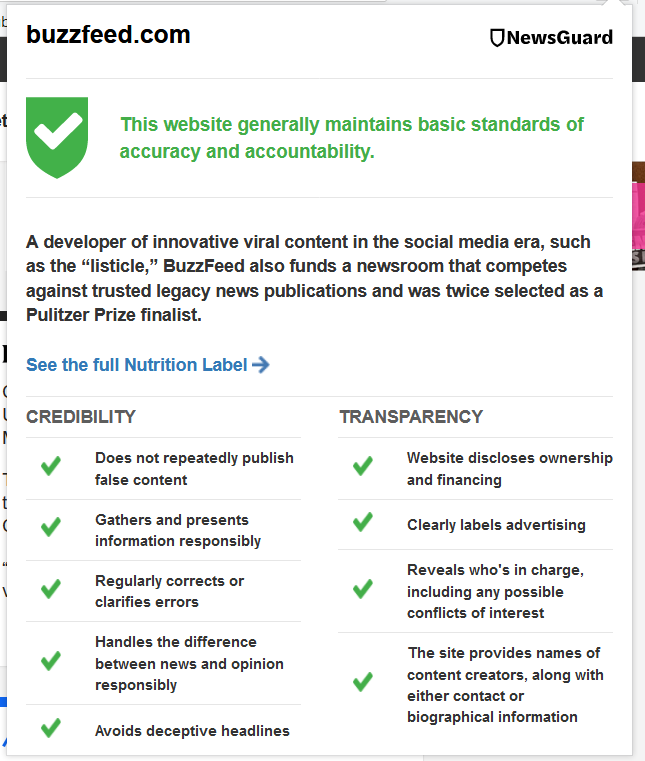
Task: Click checkmark beside clearly labels advertising
Action: [362, 522]
